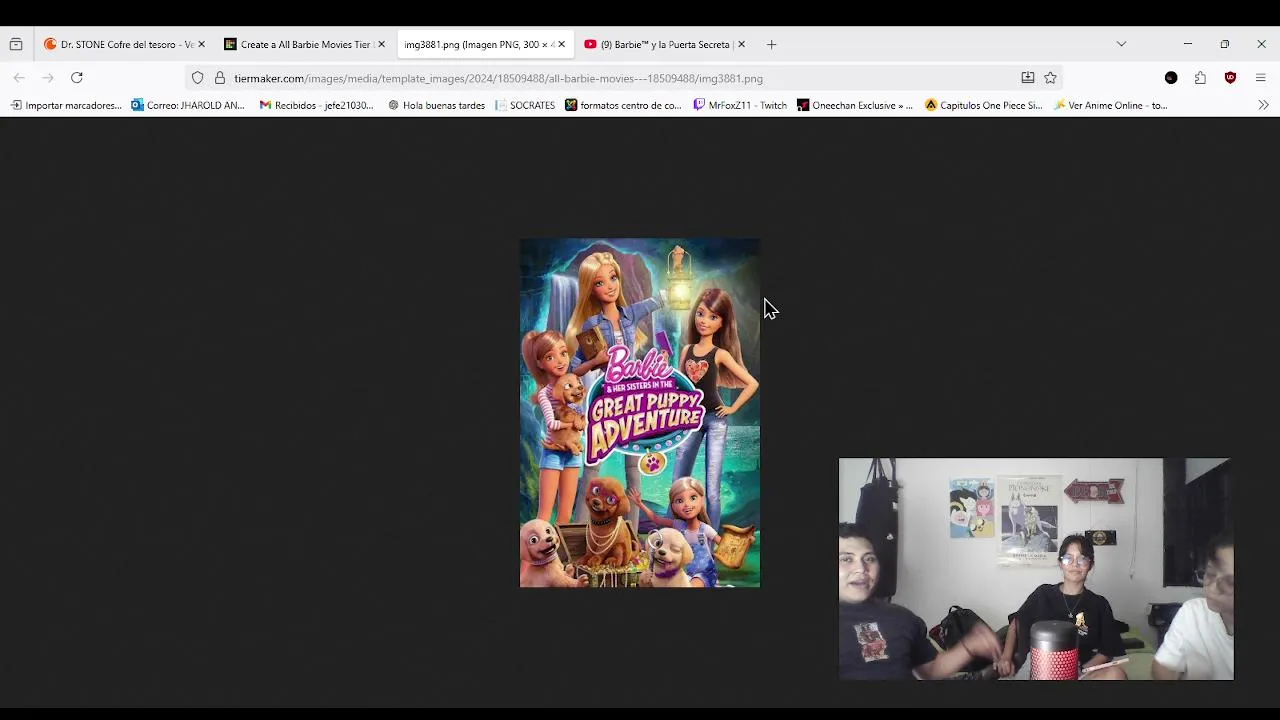Go forward to the next page
1280x720 pixels.
click(x=47, y=78)
